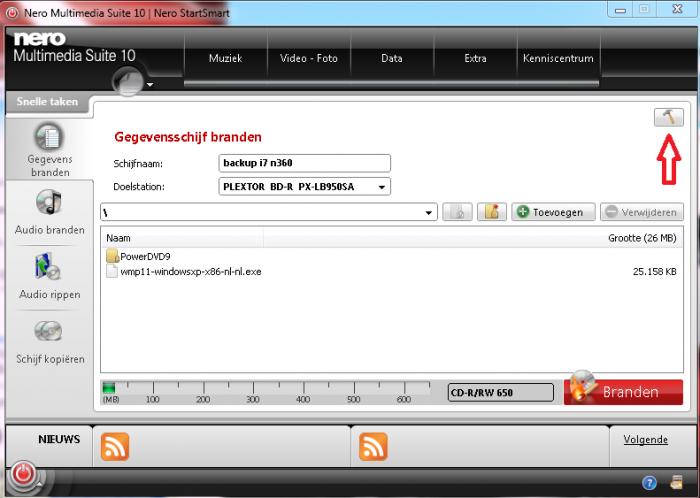Click the PowerDVD9 folder icon

[112, 256]
